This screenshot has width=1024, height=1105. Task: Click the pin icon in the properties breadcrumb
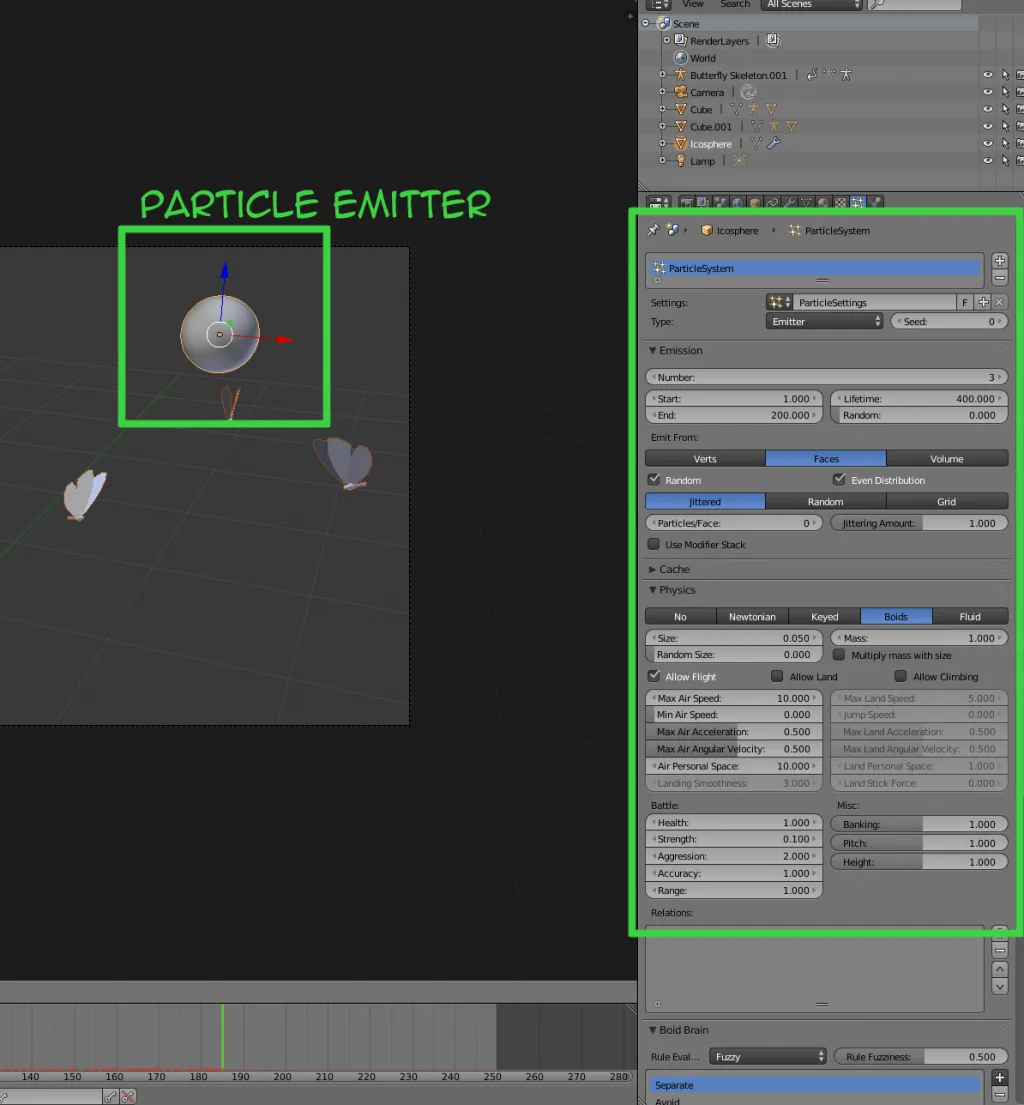coord(654,230)
